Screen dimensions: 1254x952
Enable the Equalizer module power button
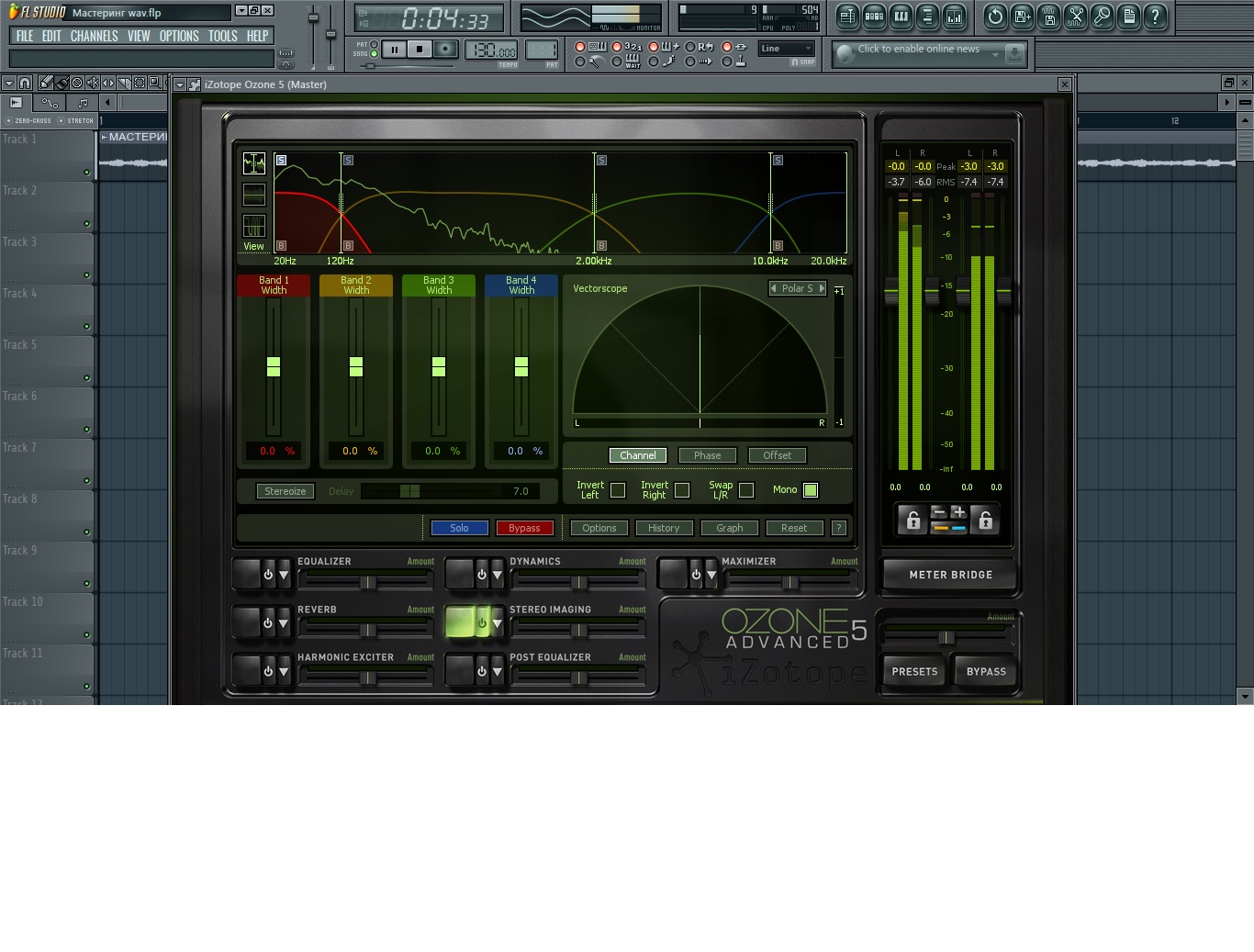268,575
